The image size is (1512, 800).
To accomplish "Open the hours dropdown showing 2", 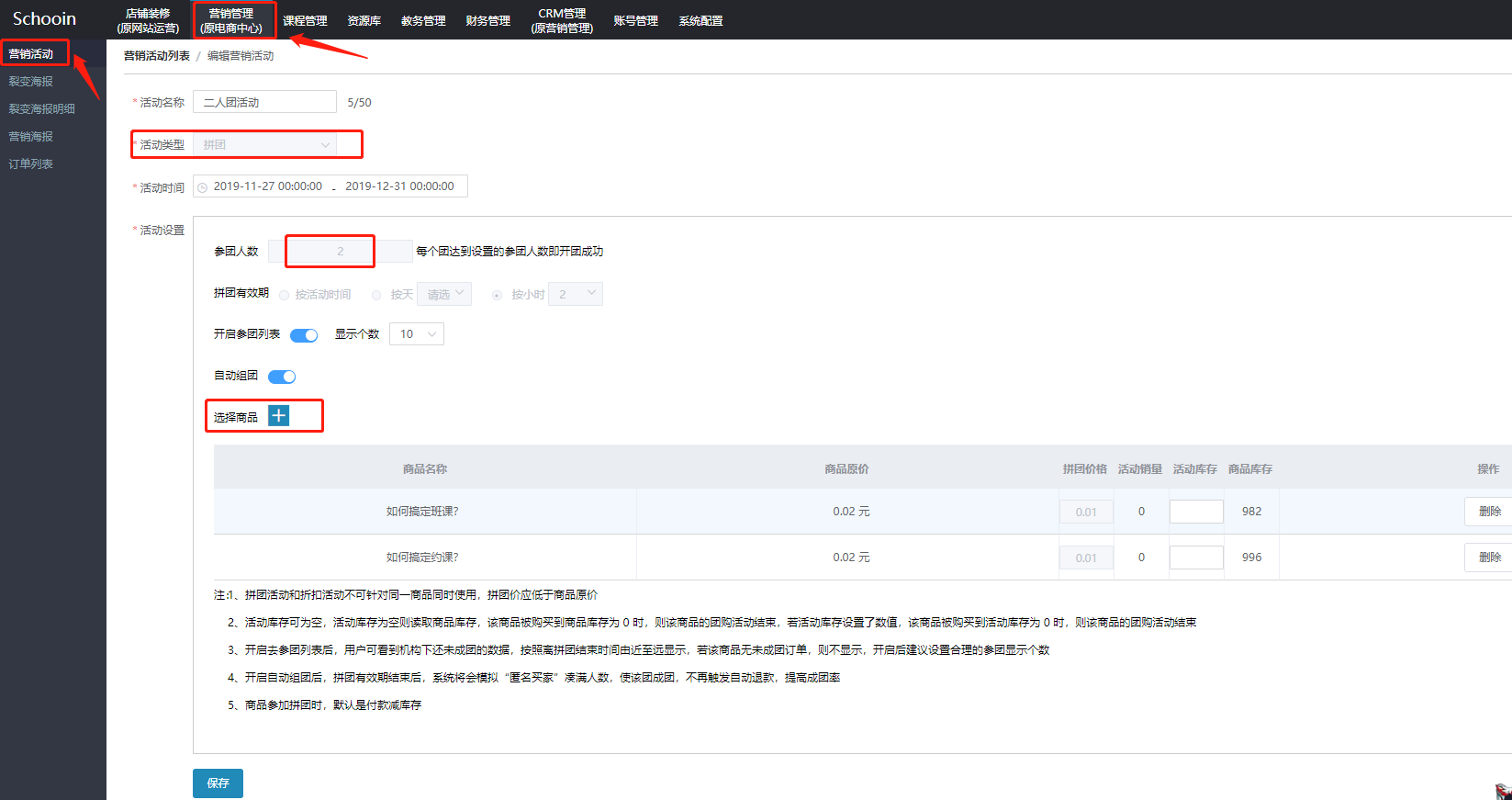I will [576, 294].
